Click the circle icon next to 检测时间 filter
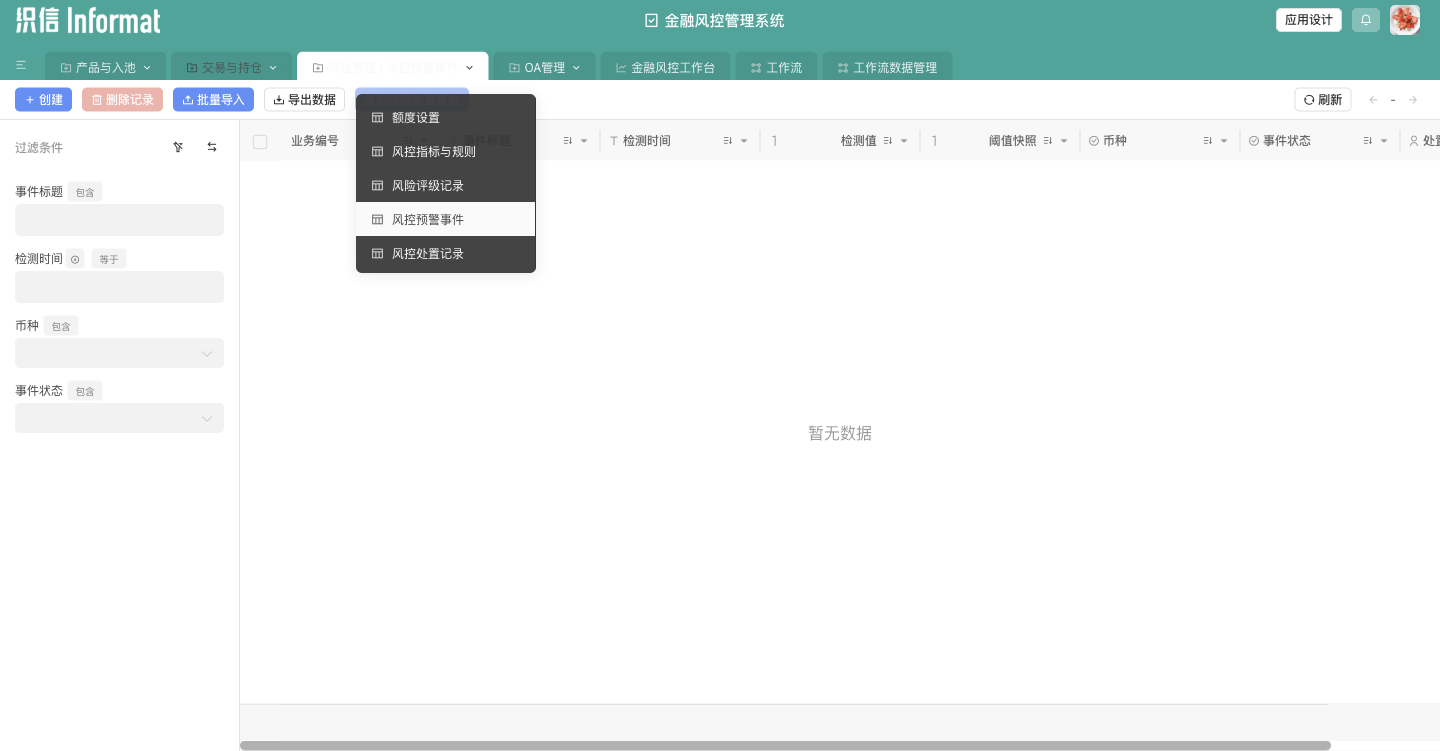The width and height of the screenshot is (1440, 751). pos(75,259)
